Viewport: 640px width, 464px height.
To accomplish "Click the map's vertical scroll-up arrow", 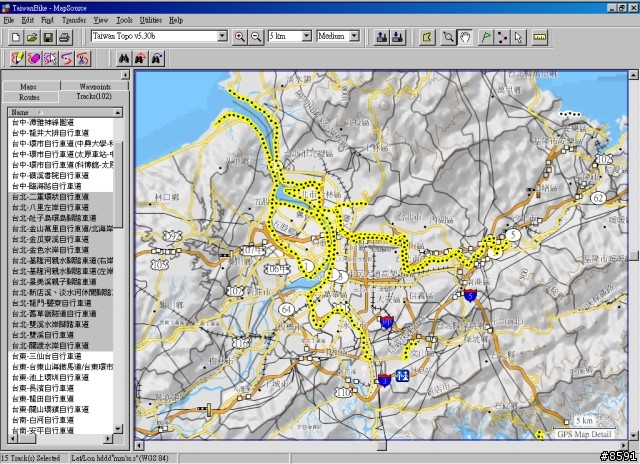I will [633, 75].
